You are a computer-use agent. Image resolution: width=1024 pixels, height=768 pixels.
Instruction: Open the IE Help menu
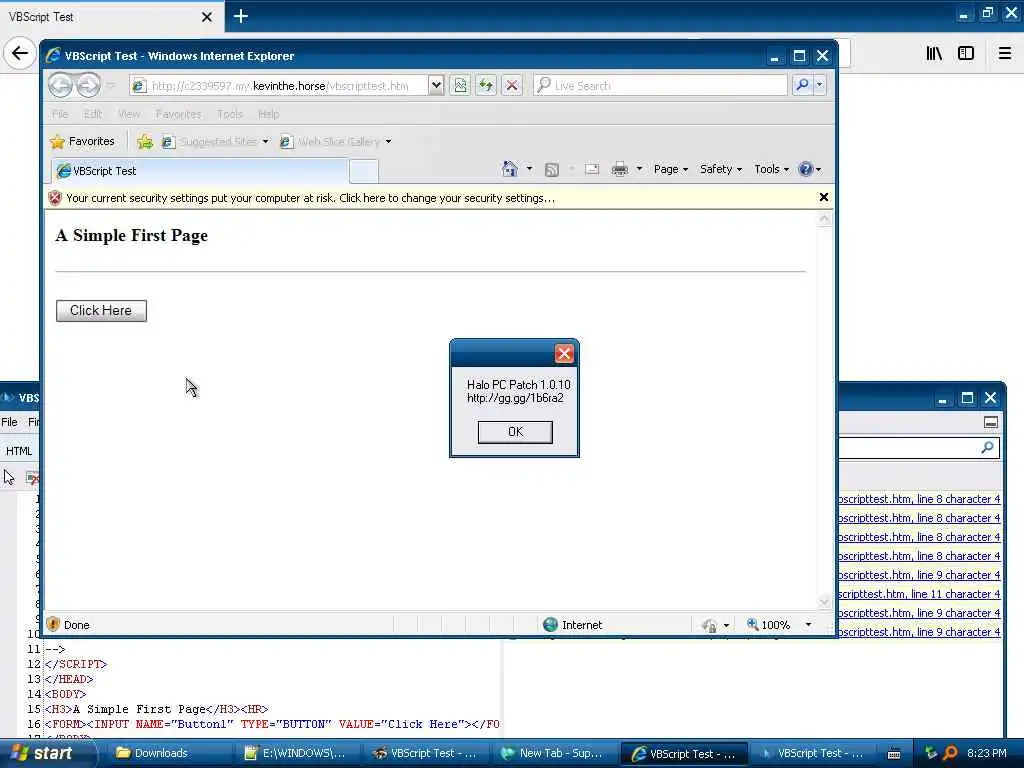[x=268, y=114]
